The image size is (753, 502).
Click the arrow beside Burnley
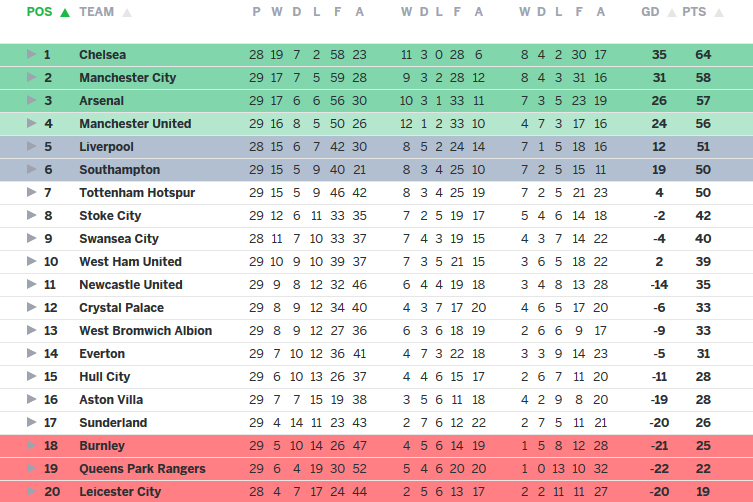(31, 445)
